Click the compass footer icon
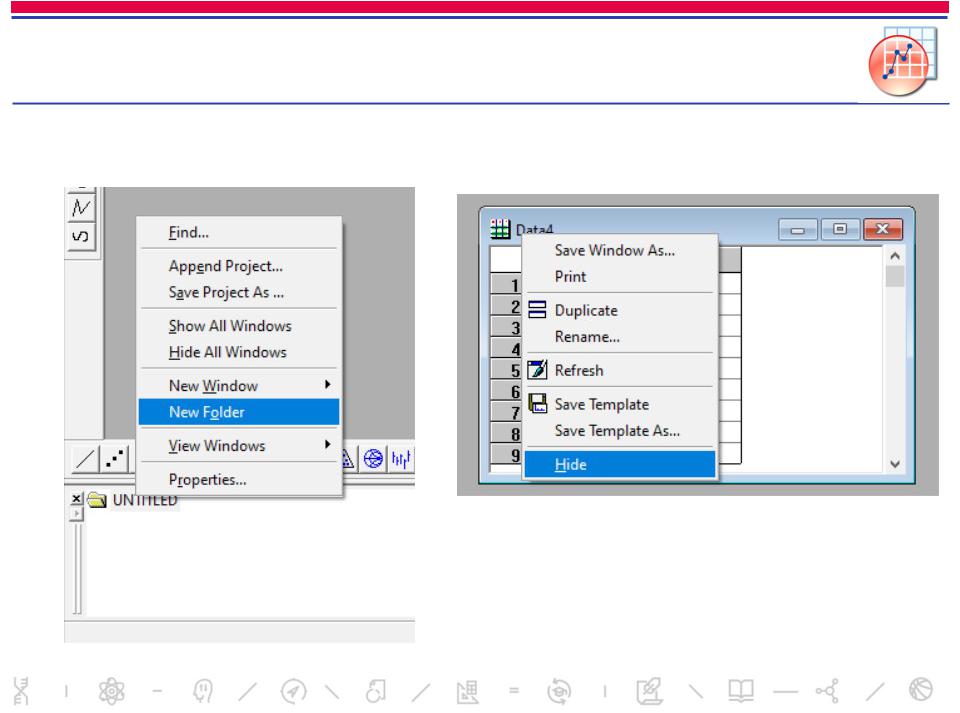This screenshot has width=960, height=713. pos(293,692)
